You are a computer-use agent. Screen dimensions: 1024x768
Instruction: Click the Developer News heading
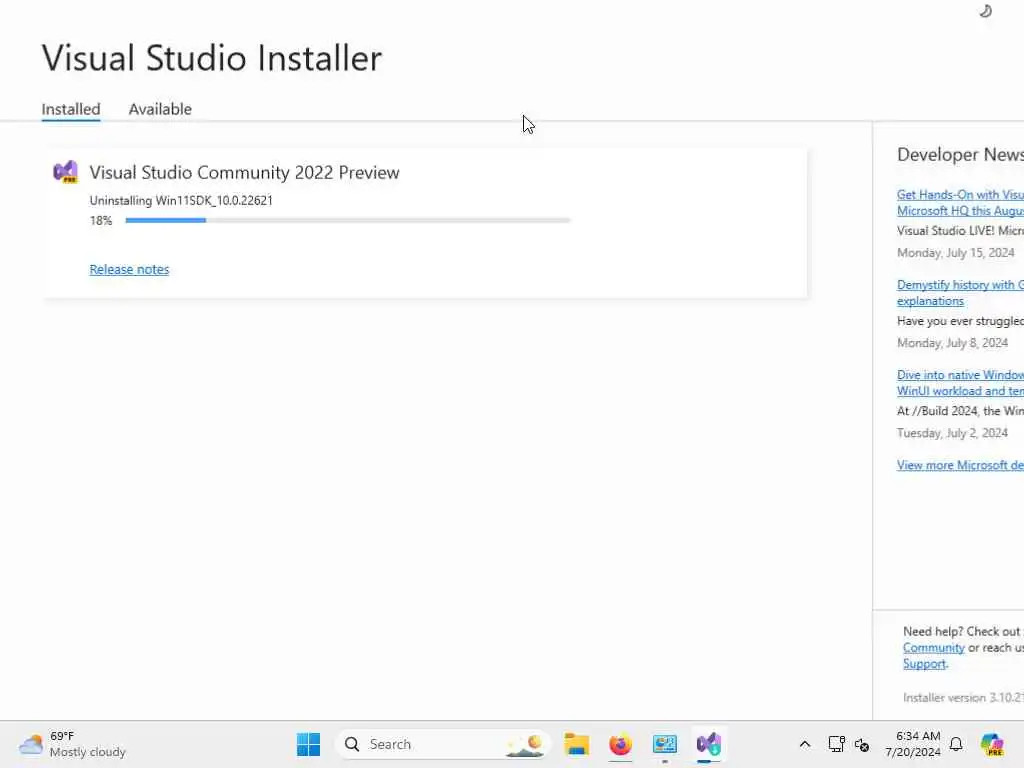click(960, 155)
